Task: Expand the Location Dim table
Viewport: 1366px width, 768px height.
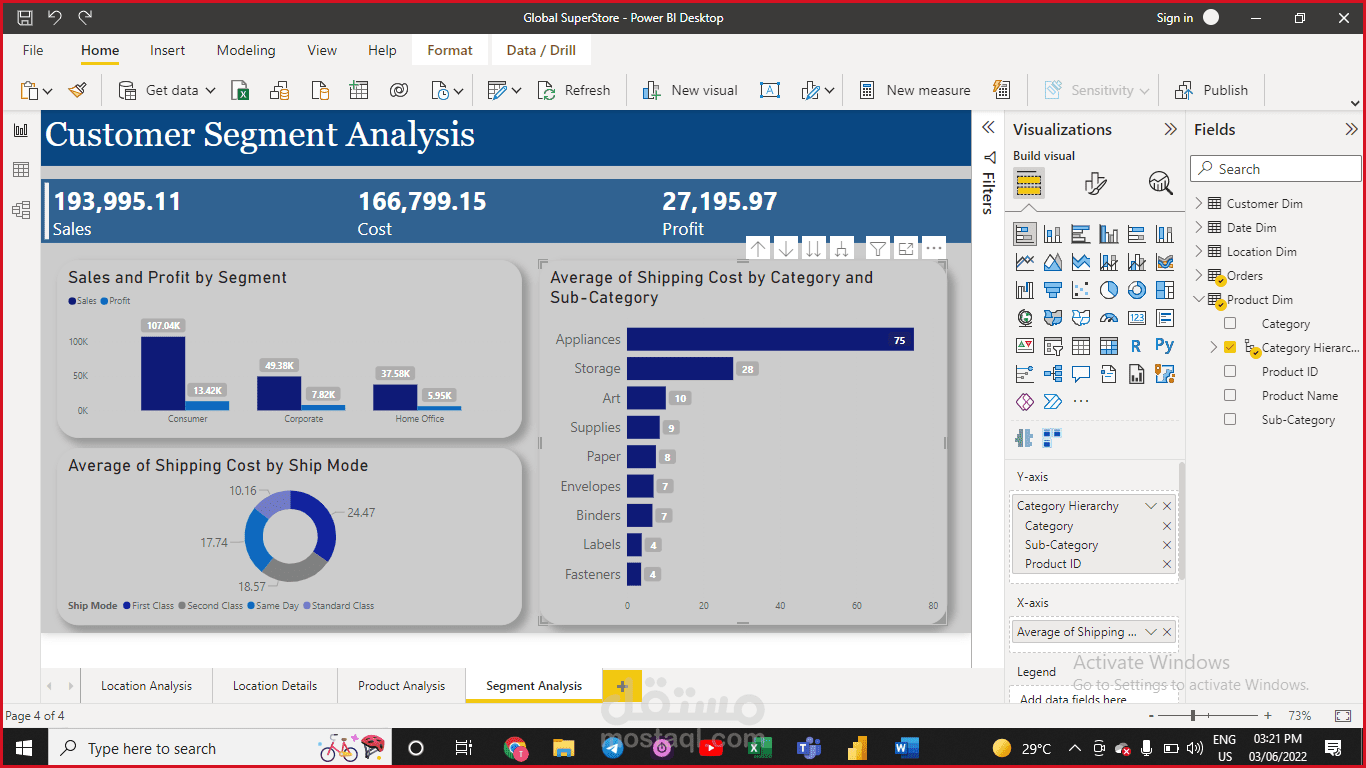Action: [1199, 251]
